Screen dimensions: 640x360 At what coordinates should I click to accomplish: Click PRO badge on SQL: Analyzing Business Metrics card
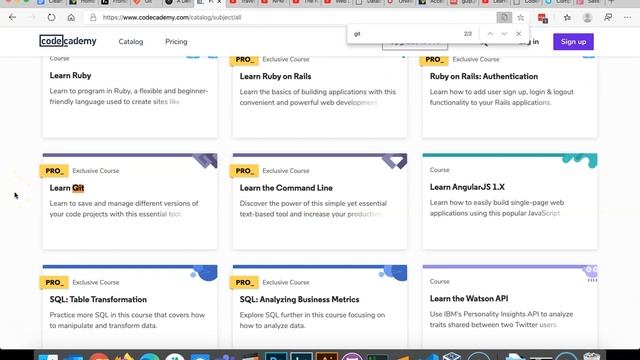pyautogui.click(x=244, y=282)
